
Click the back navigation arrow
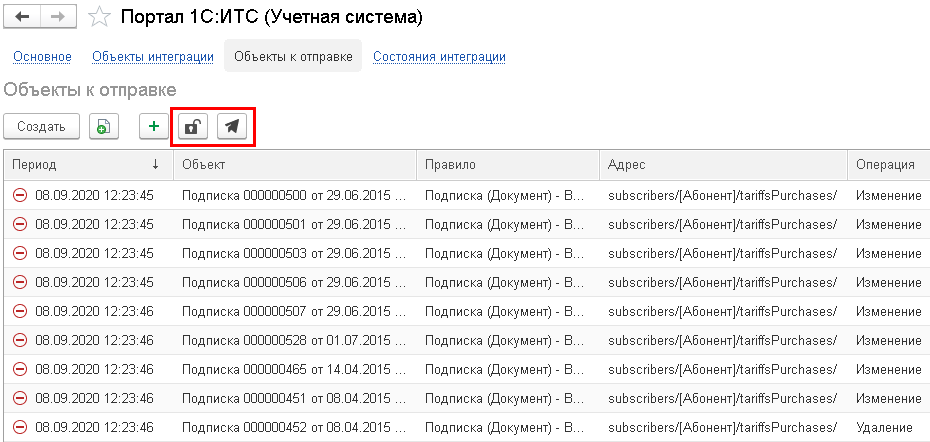point(22,17)
